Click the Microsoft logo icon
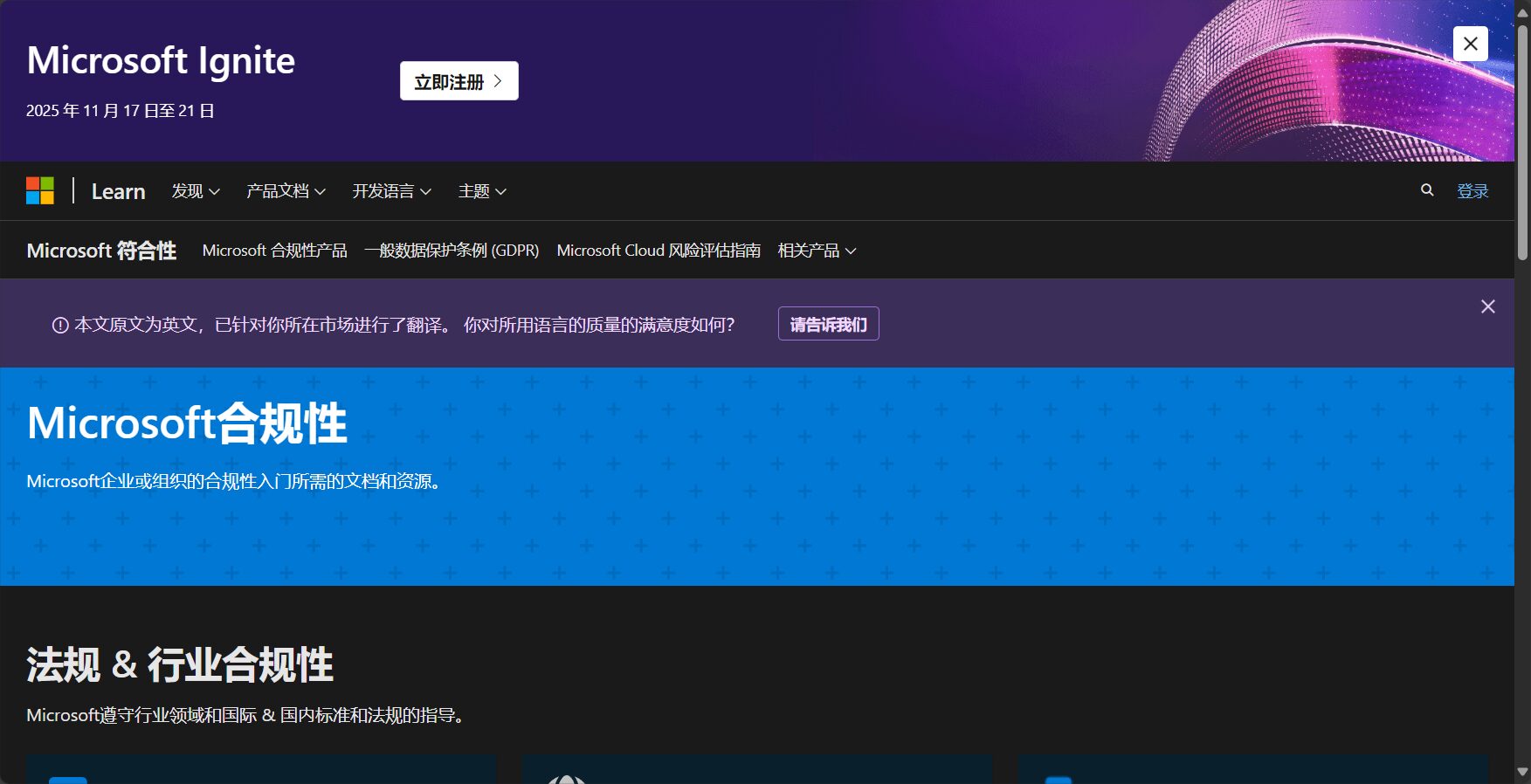The height and width of the screenshot is (784, 1531). tap(40, 190)
